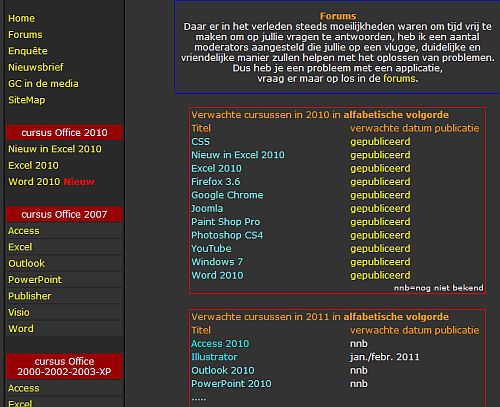Follow the yellow forums link in announcement
Image resolution: width=500 pixels, height=407 pixels.
[x=399, y=79]
